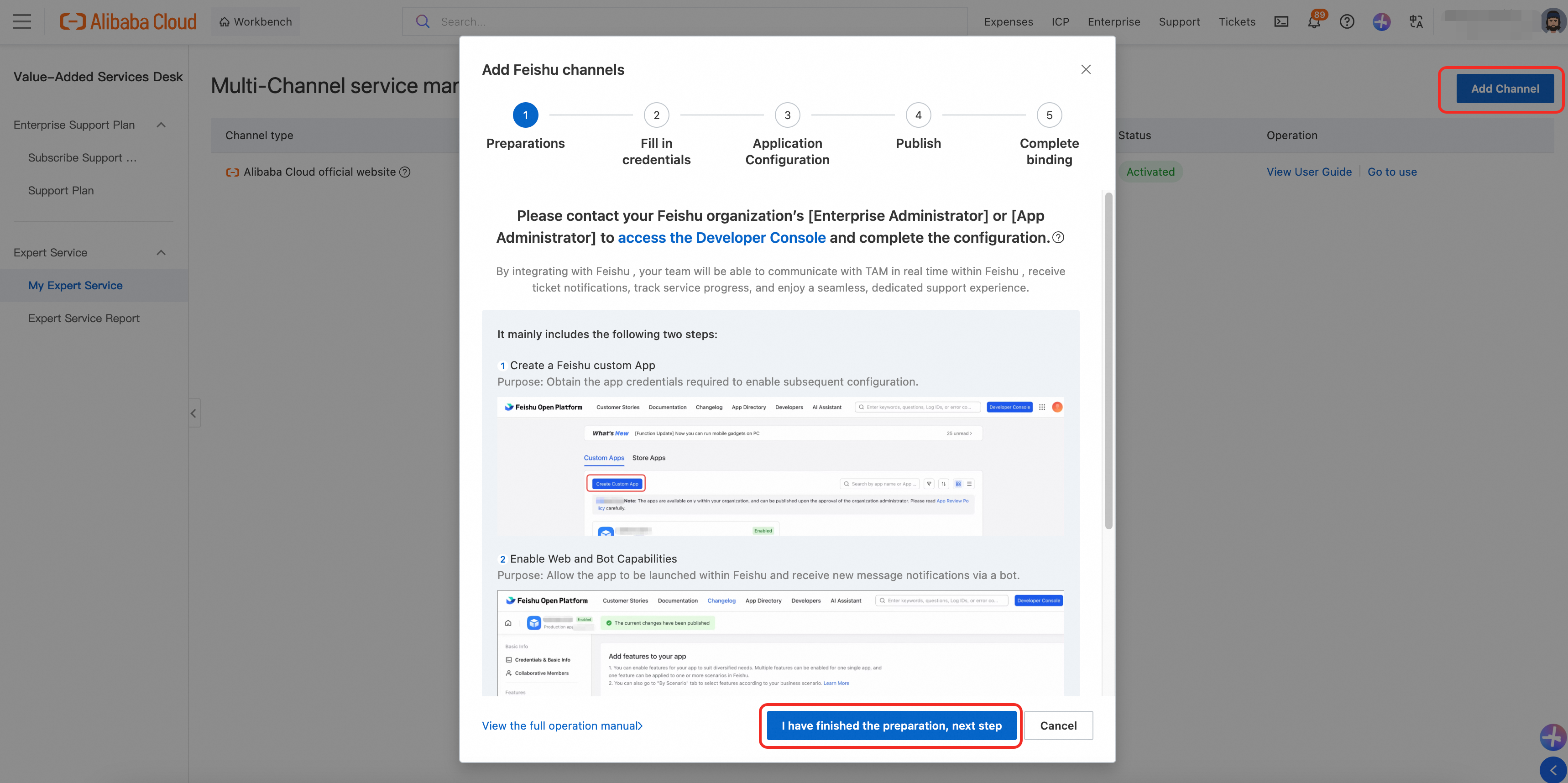
Task: Click the purple assistant icon in header
Action: click(x=1382, y=22)
